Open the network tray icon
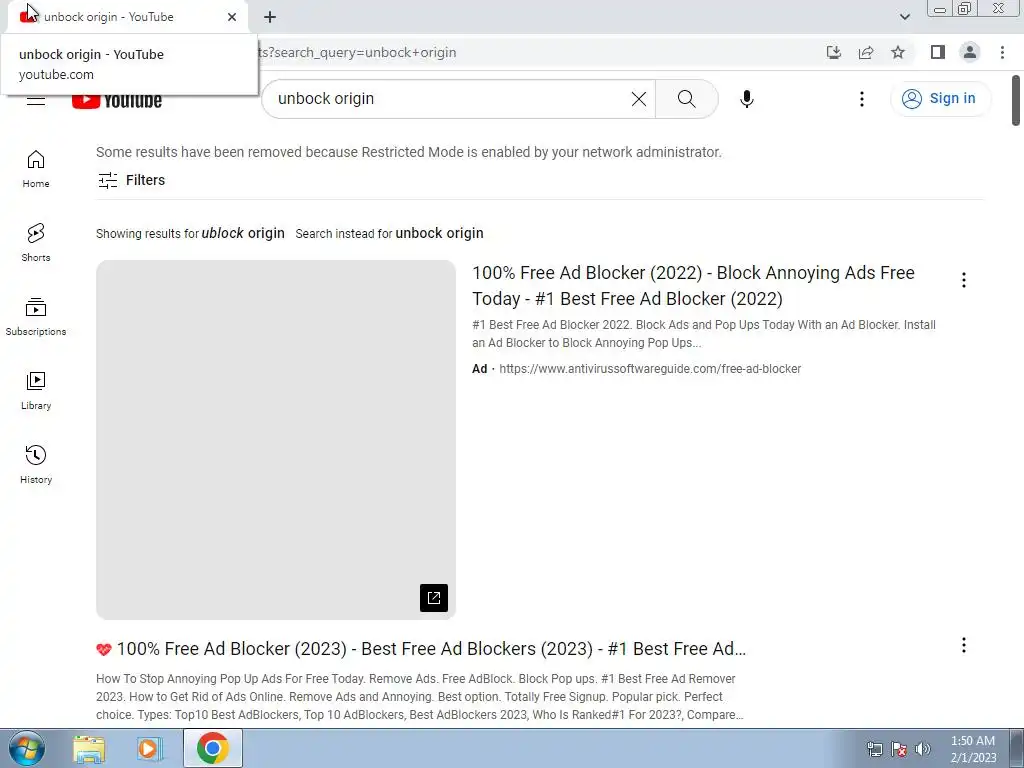The height and width of the screenshot is (768, 1024). pyautogui.click(x=874, y=749)
